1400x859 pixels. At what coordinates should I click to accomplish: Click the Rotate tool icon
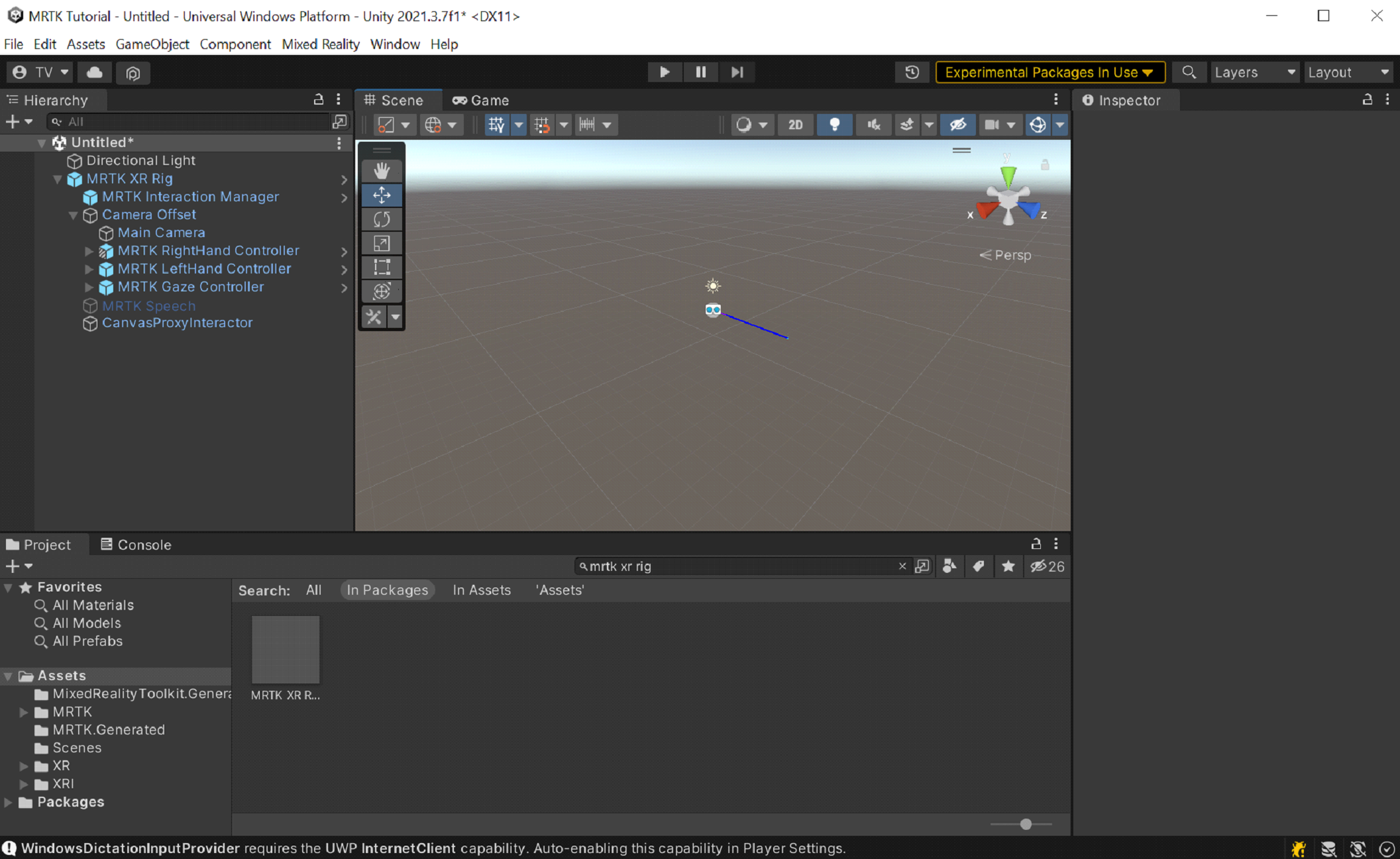(383, 219)
